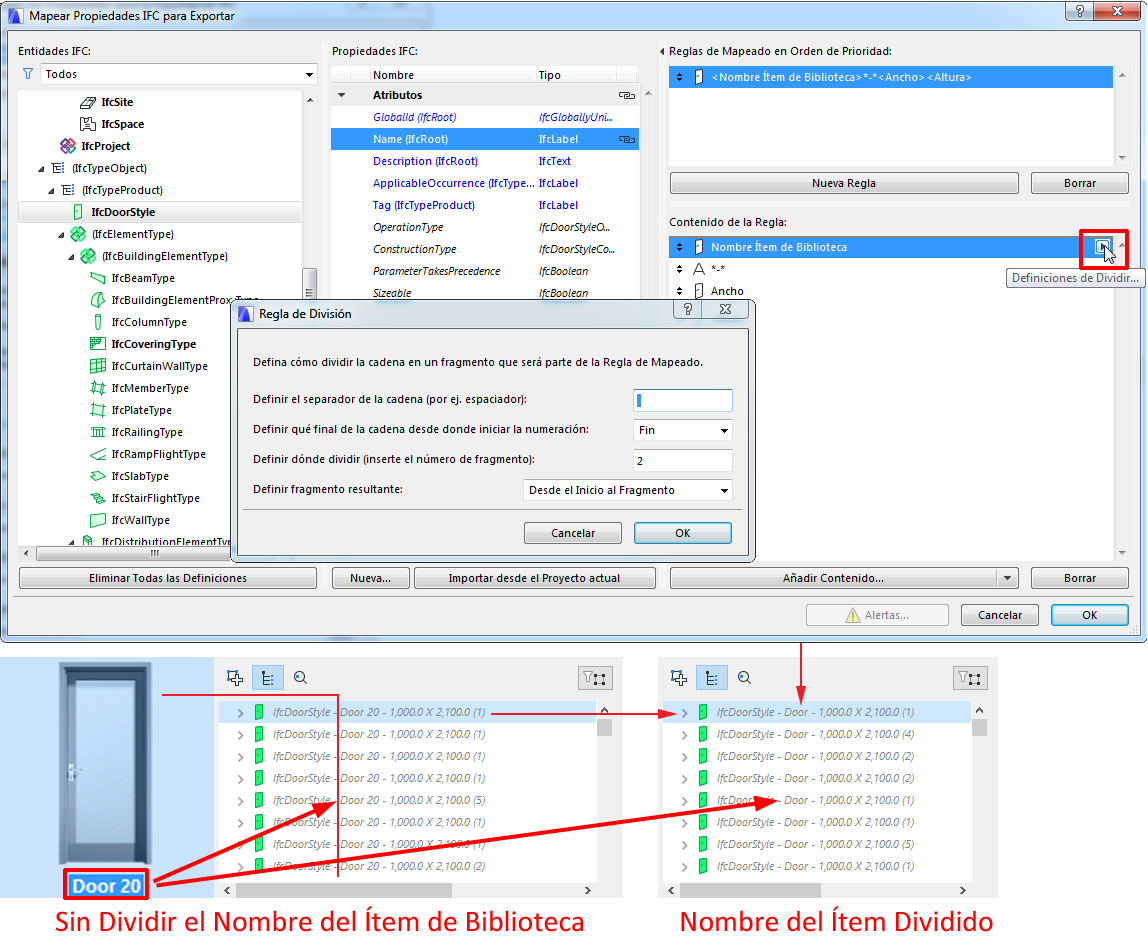Open the Definiciones de Dividir icon
The width and height of the screenshot is (1148, 945).
1102,247
